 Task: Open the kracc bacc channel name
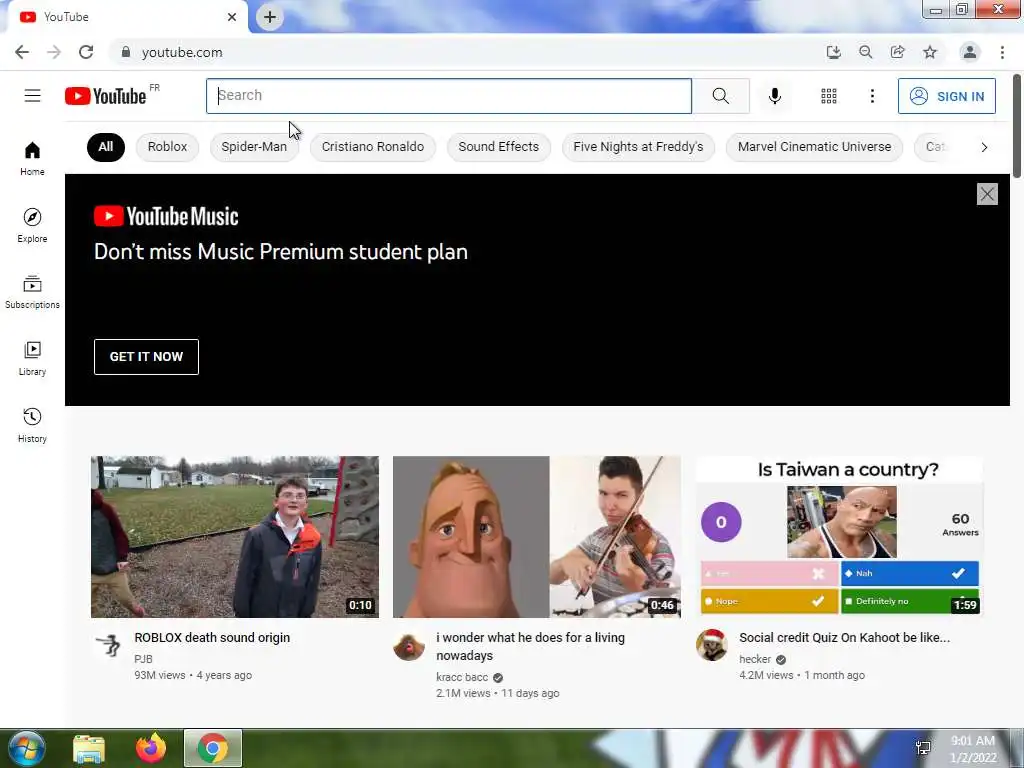pyautogui.click(x=462, y=677)
